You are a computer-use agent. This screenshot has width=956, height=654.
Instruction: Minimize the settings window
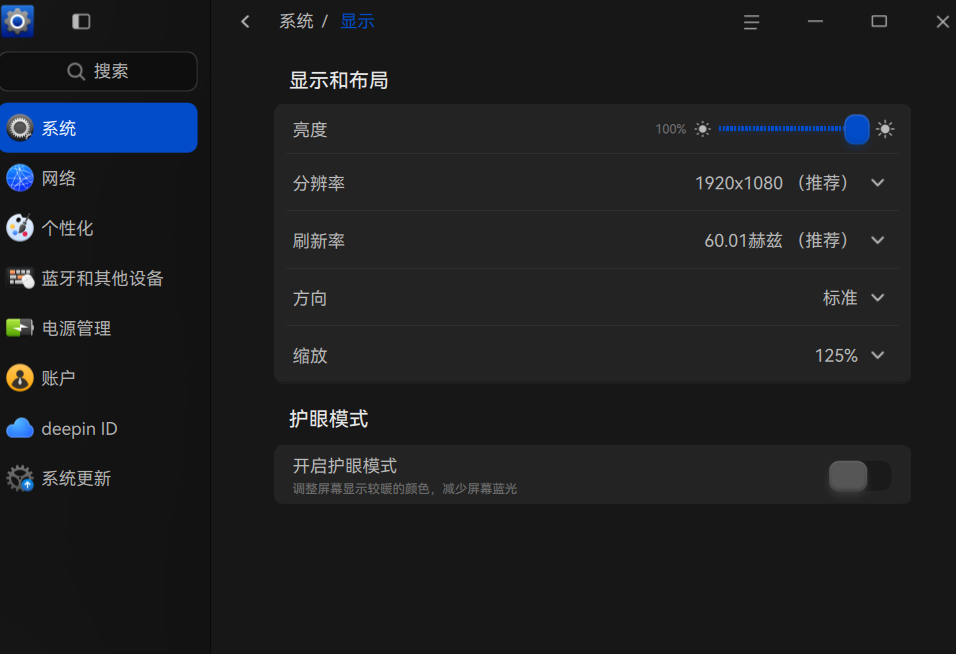tap(815, 22)
